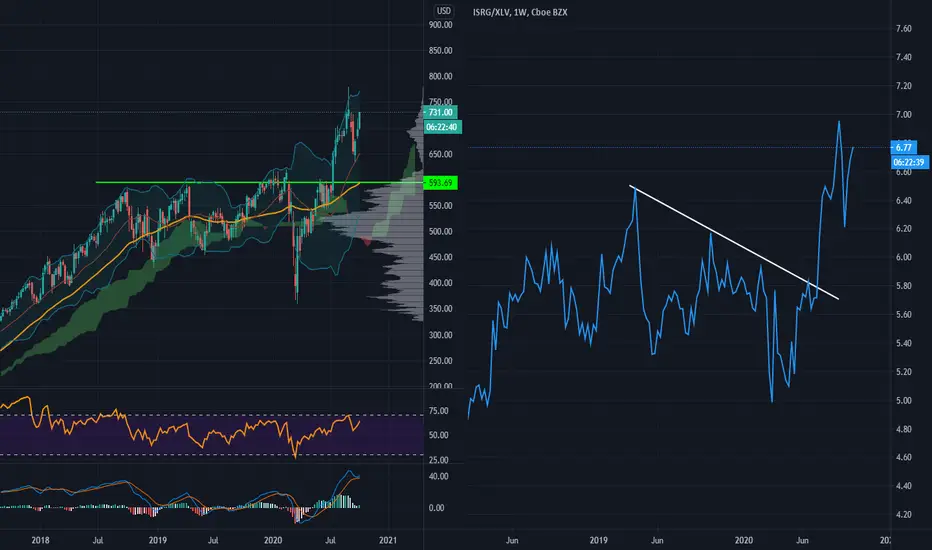Click the 2021 date on time axis
The width and height of the screenshot is (932, 550).
(x=388, y=540)
